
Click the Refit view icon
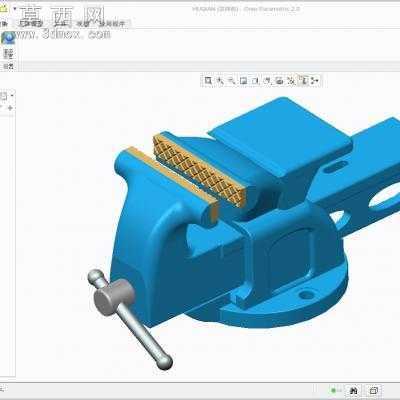pos(208,81)
